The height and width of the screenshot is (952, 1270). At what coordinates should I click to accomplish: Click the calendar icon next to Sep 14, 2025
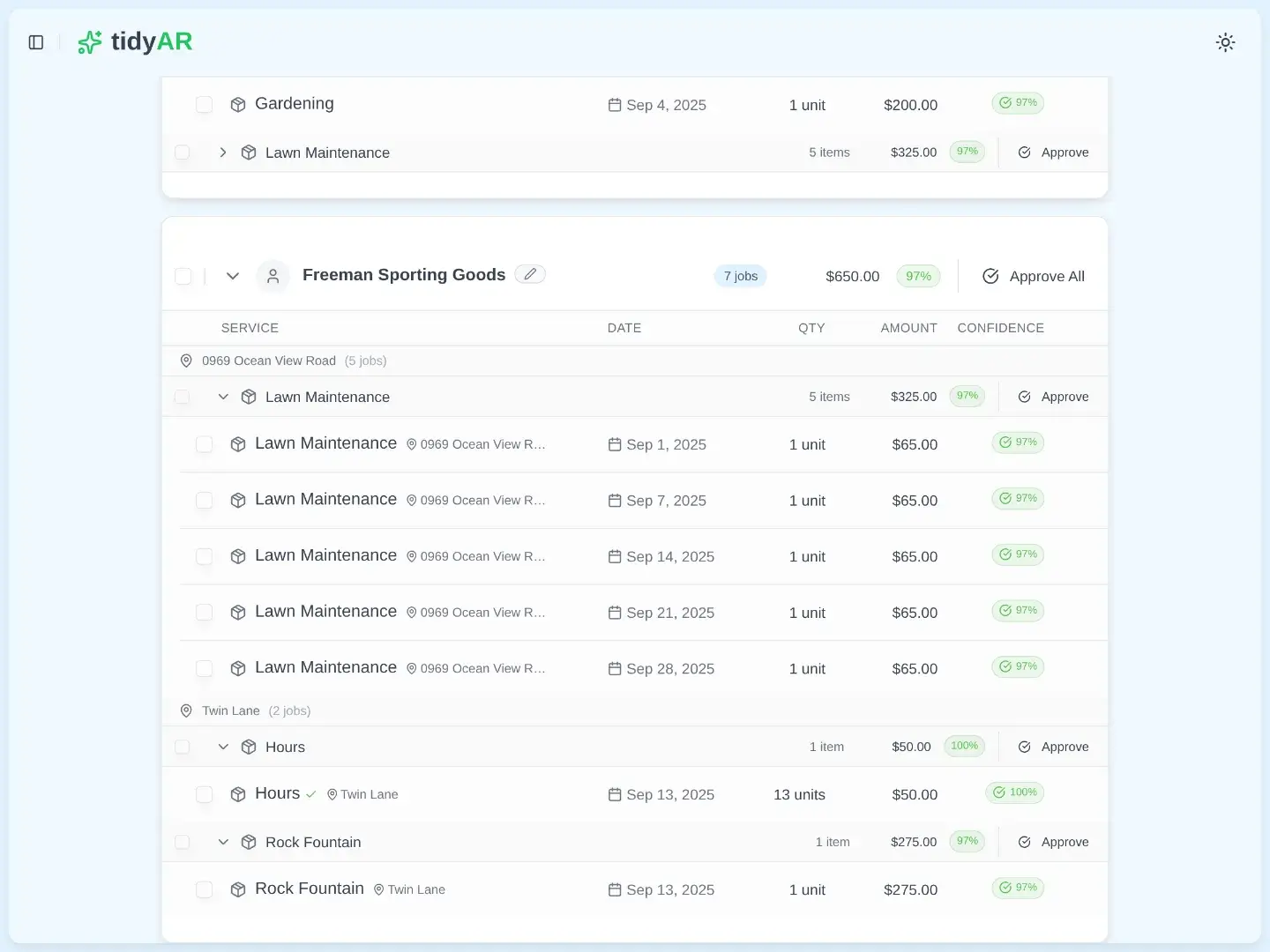pyautogui.click(x=615, y=556)
